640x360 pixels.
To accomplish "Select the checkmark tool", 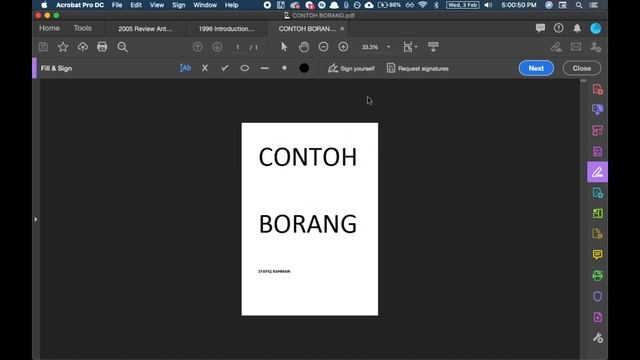I will pyautogui.click(x=224, y=68).
